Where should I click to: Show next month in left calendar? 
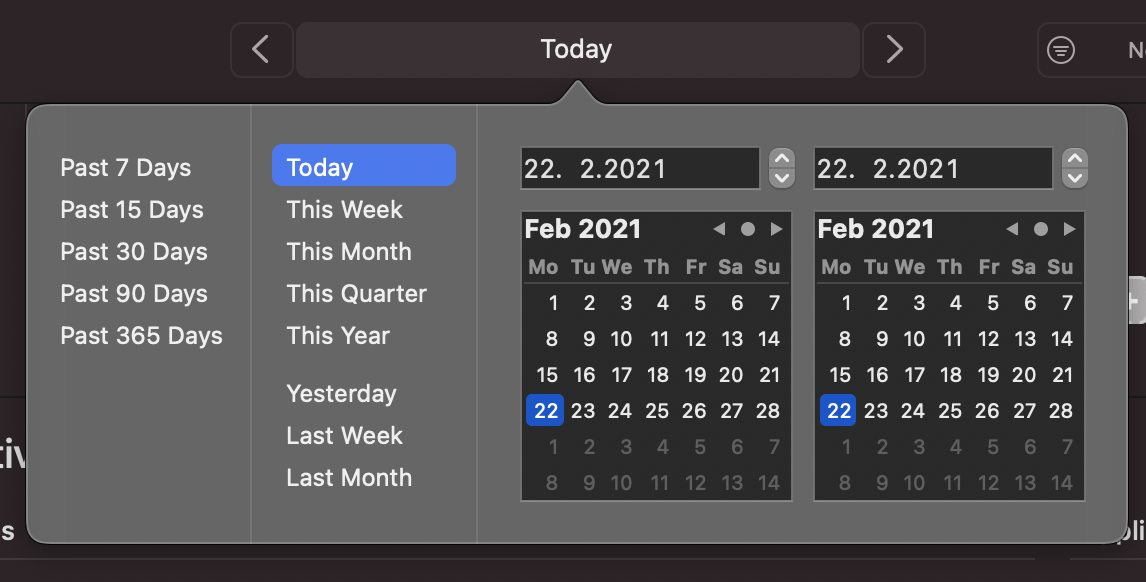click(776, 229)
